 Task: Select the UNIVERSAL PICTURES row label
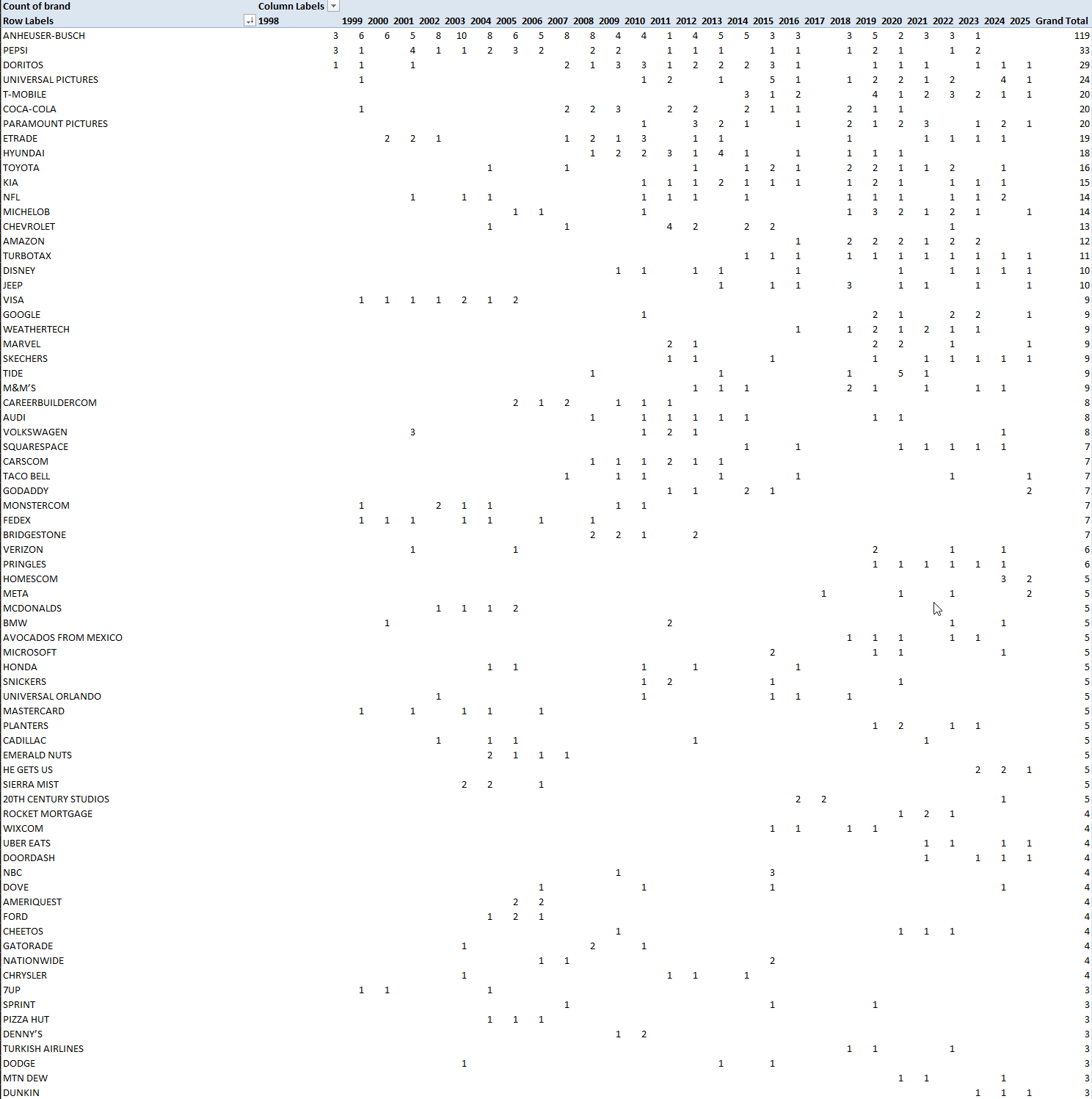pos(51,79)
